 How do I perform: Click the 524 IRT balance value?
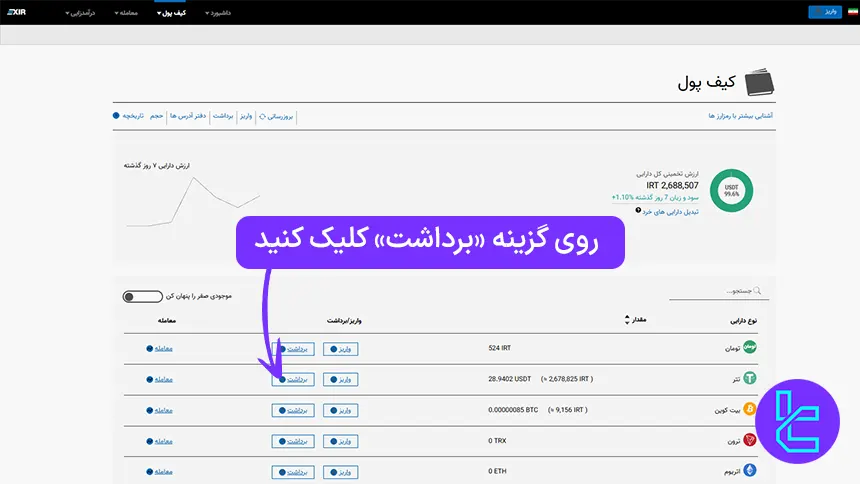coord(500,348)
